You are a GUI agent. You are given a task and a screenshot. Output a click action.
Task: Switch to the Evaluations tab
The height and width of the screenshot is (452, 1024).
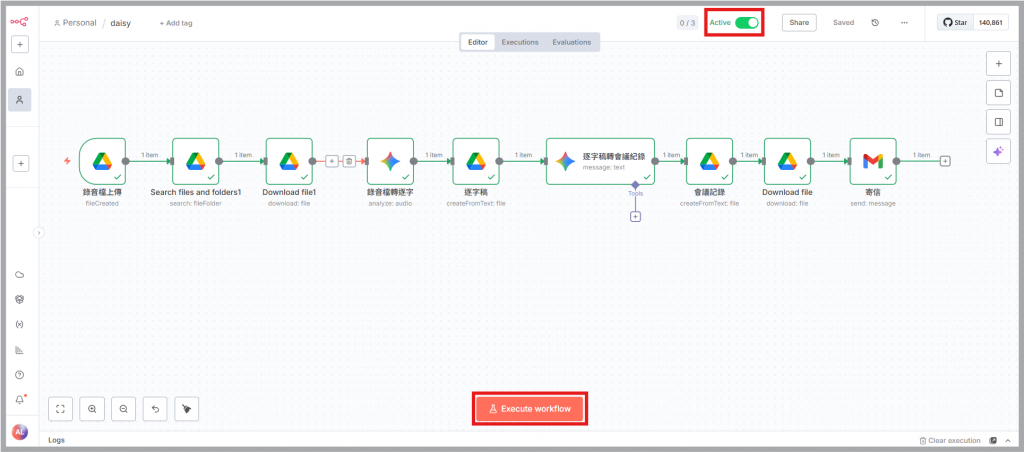571,42
